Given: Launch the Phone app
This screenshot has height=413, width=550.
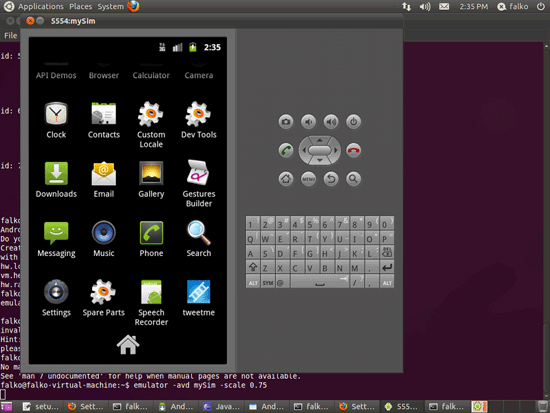Looking at the screenshot, I should pyautogui.click(x=151, y=239).
